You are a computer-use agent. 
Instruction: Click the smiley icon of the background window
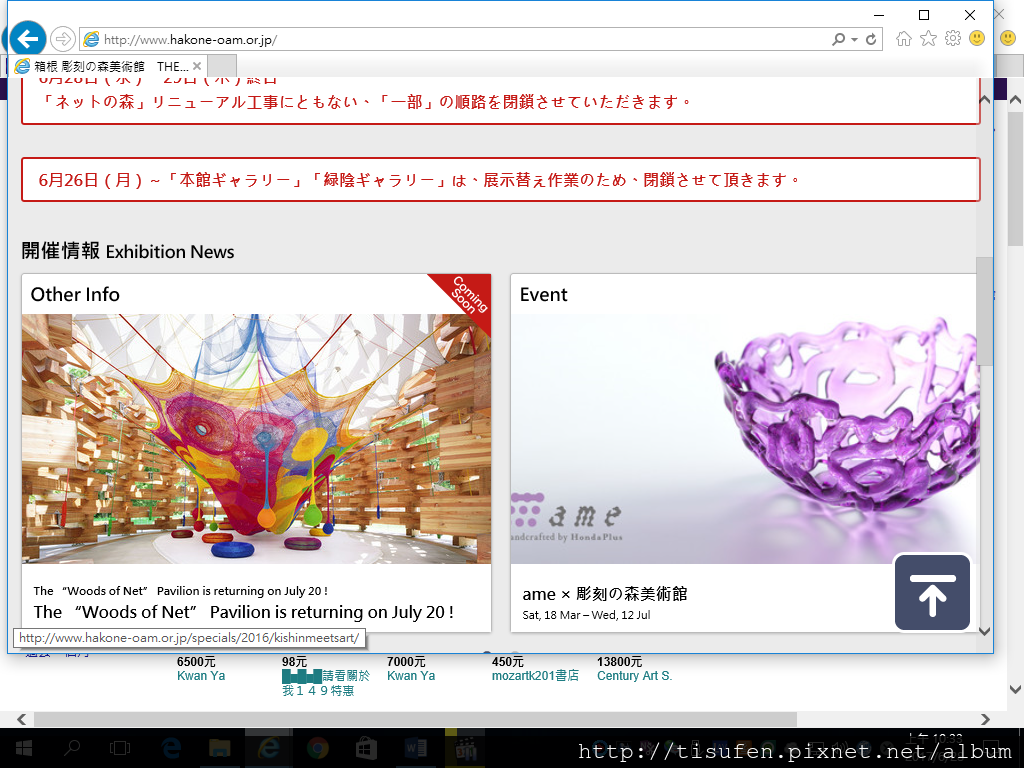click(x=1008, y=39)
